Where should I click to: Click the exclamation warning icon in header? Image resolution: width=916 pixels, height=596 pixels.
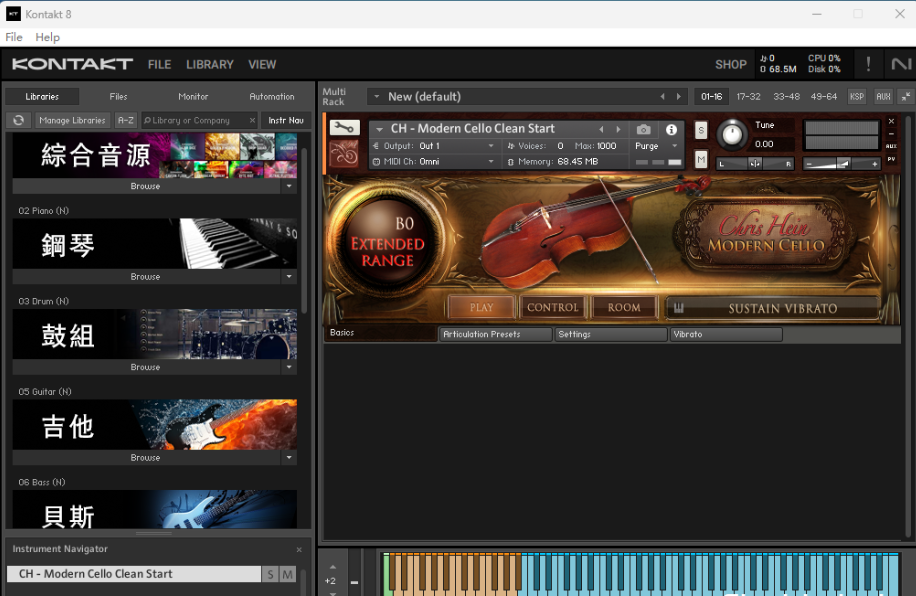coord(868,64)
